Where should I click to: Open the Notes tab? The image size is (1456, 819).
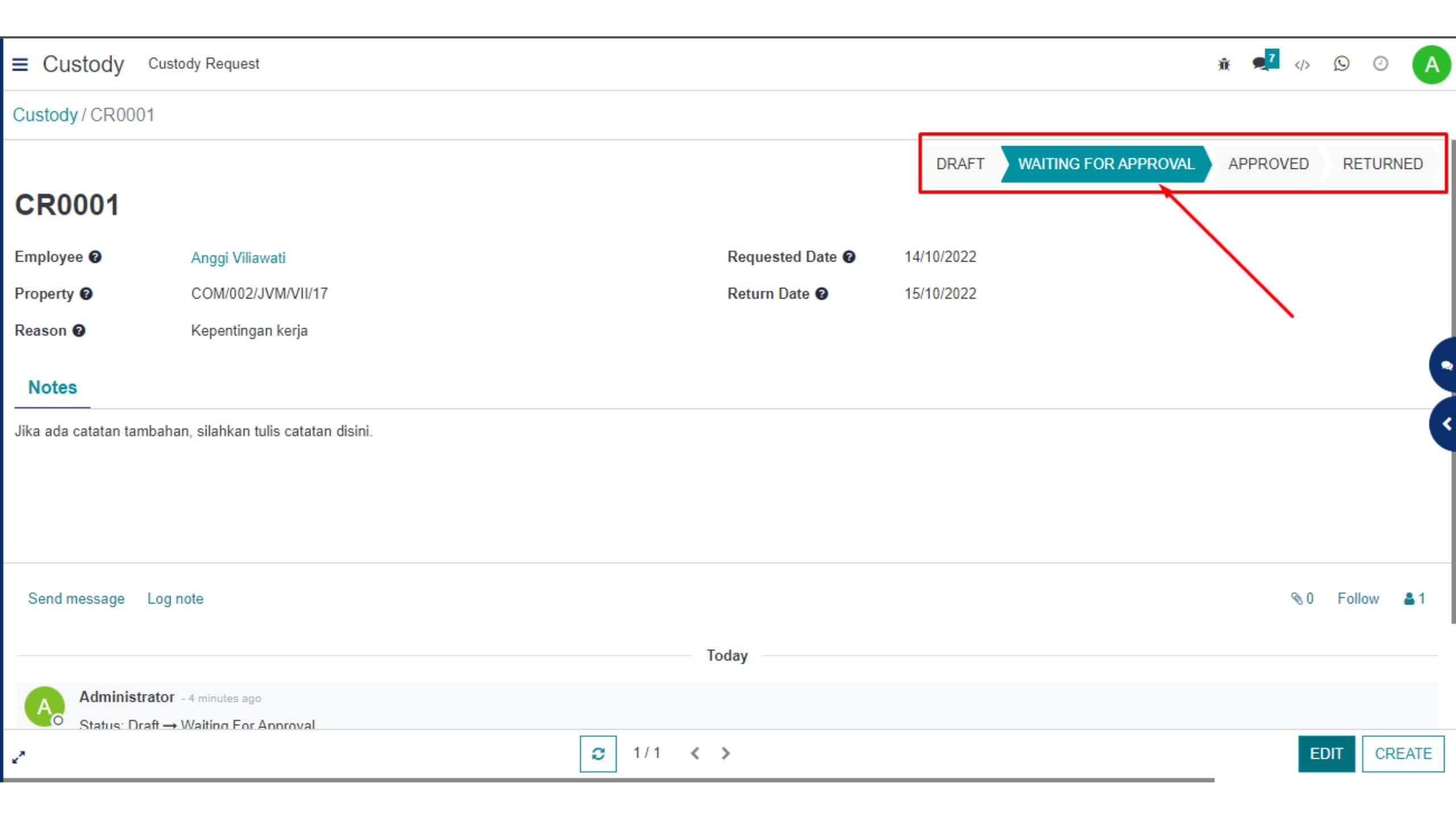[52, 387]
